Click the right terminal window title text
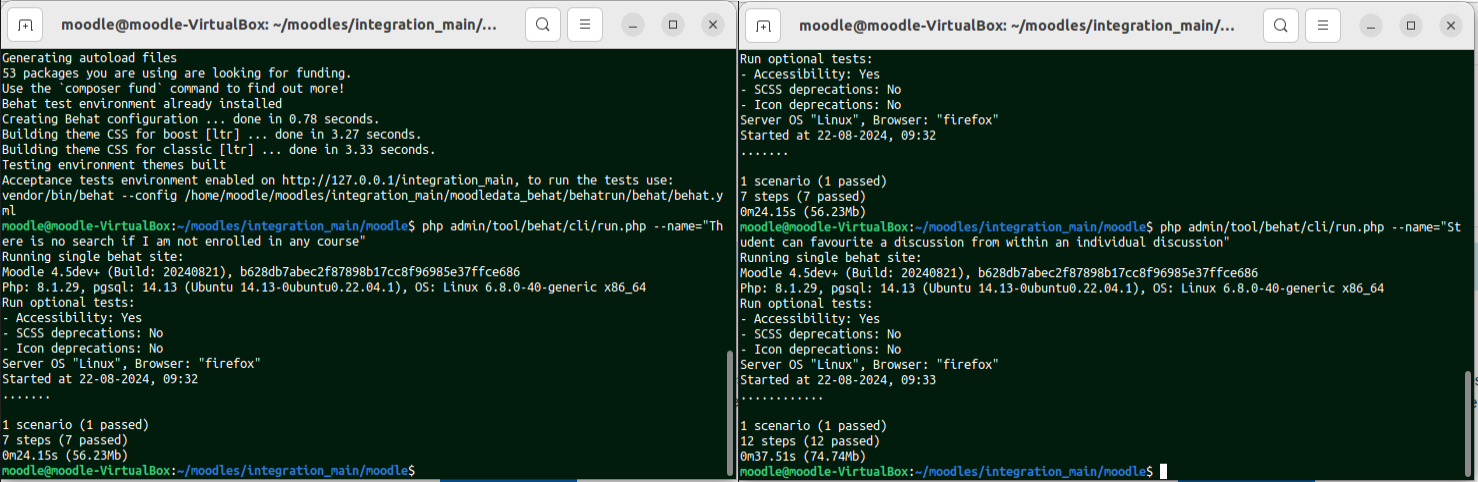The height and width of the screenshot is (482, 1478). point(1017,25)
